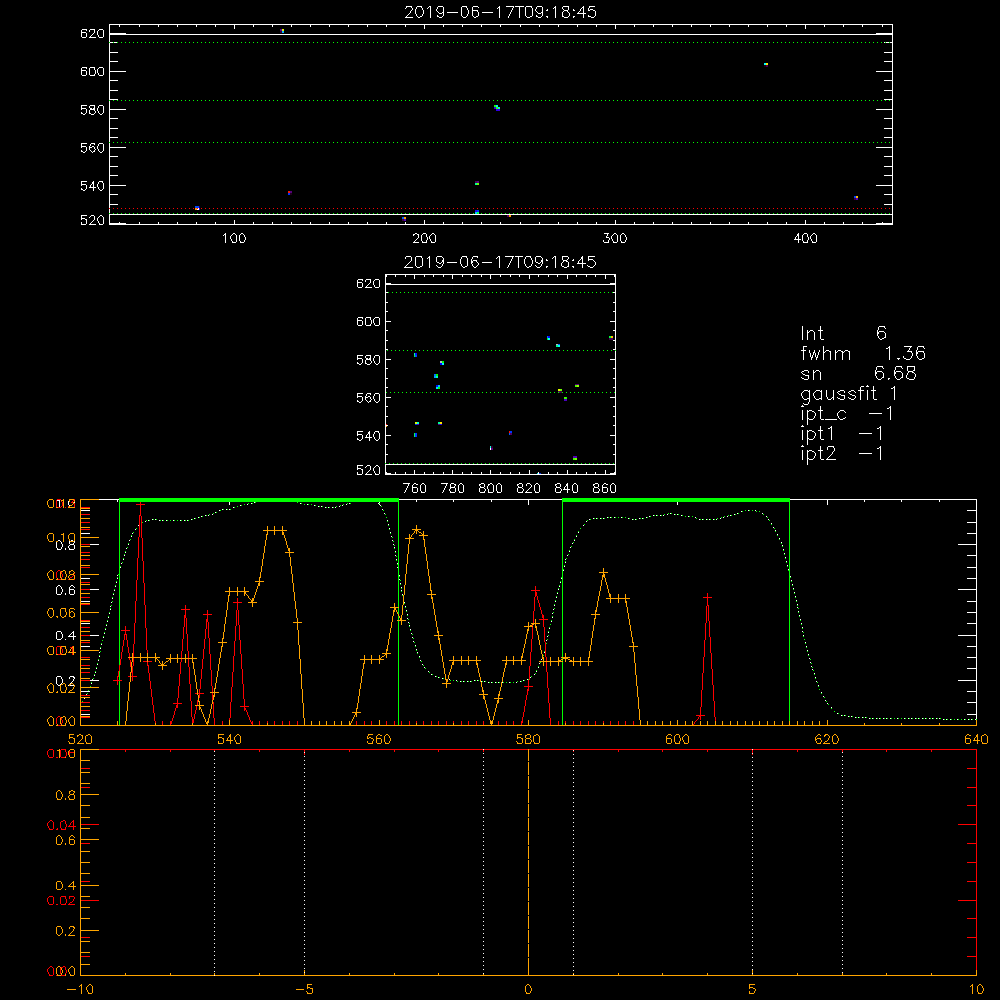Click y-axis label '600' of the small middle plot
The image size is (1000, 1000).
(x=369, y=321)
